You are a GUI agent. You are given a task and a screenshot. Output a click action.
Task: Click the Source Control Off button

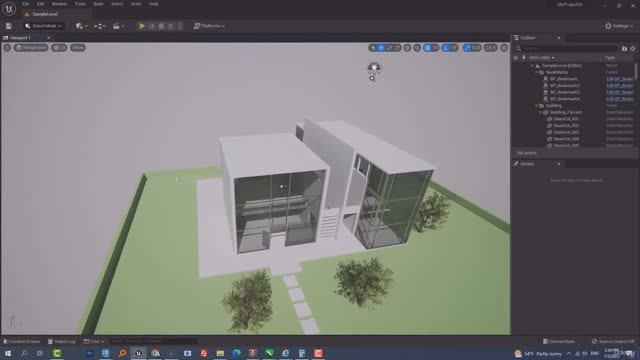(x=613, y=341)
